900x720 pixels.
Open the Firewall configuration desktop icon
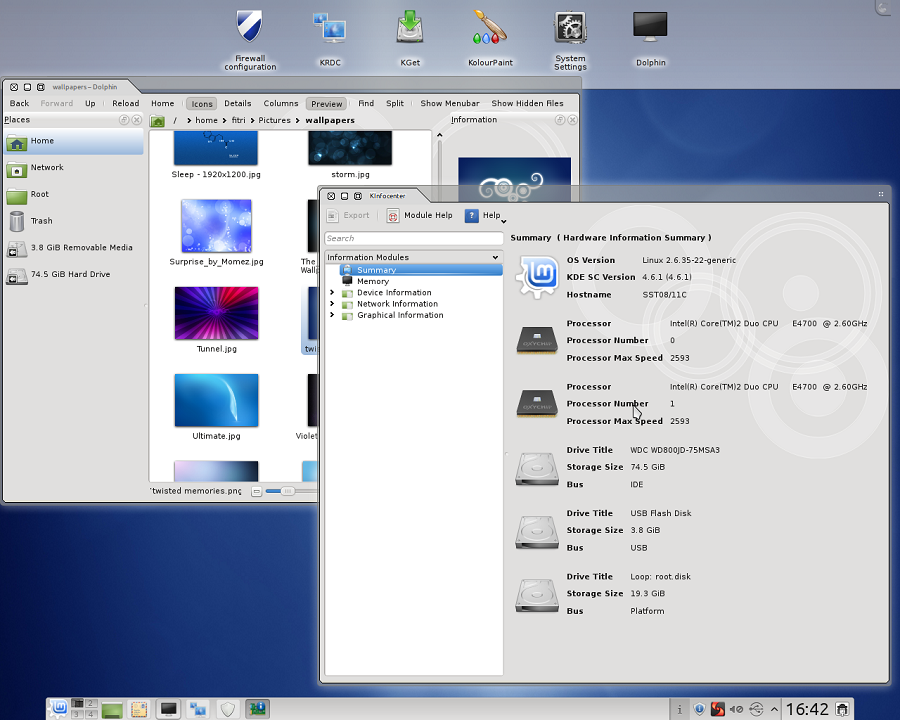pyautogui.click(x=250, y=28)
